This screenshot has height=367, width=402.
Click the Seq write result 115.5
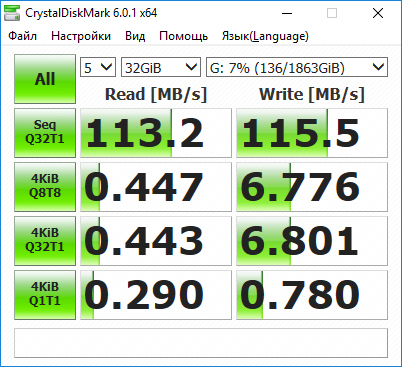312,133
